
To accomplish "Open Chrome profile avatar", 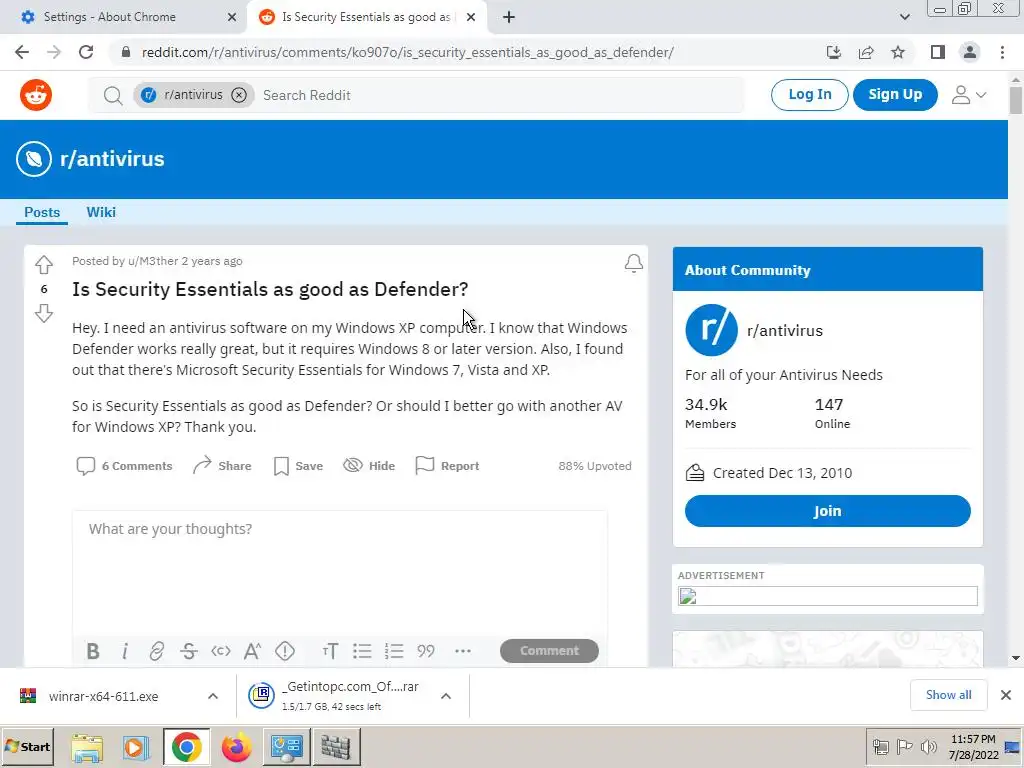I will (x=970, y=52).
